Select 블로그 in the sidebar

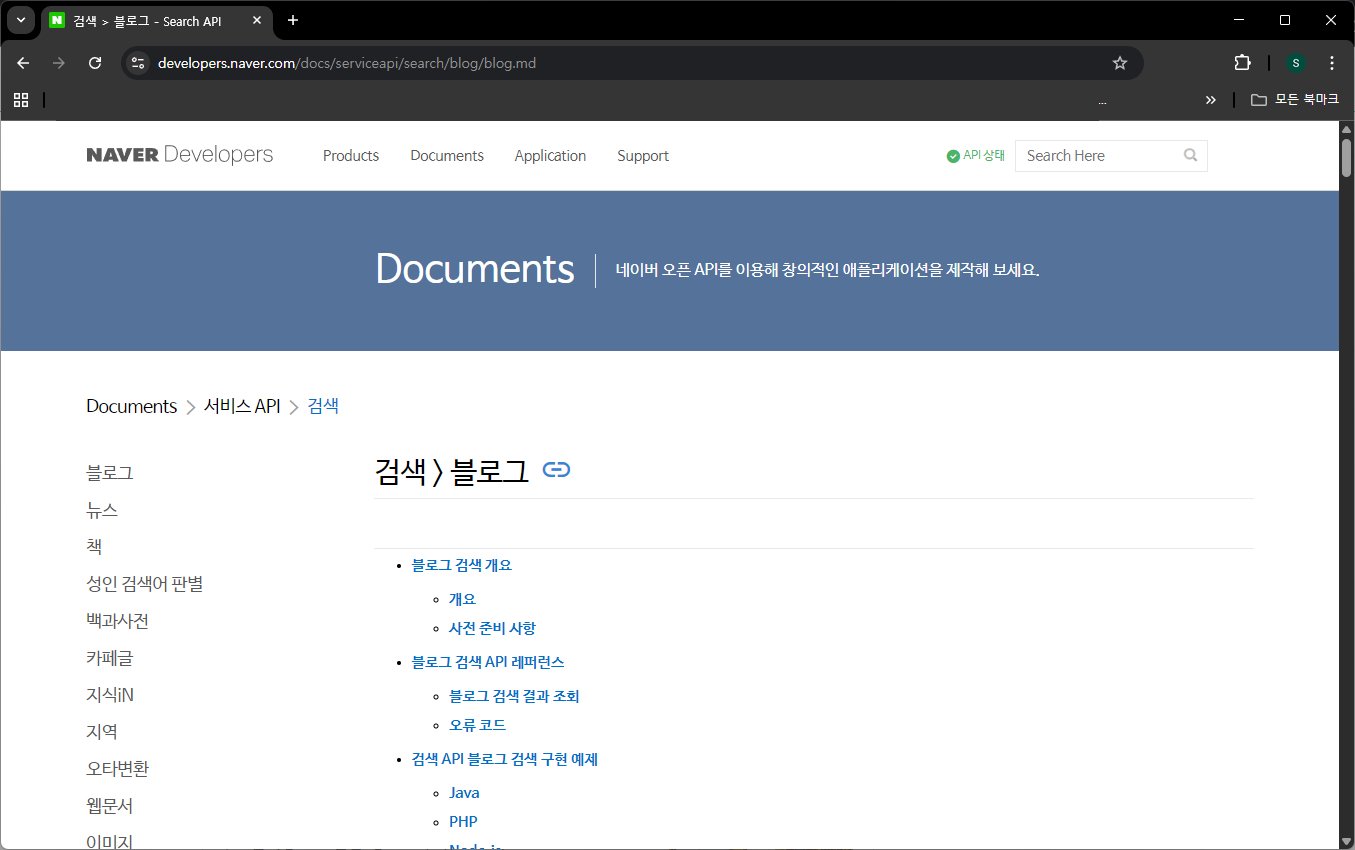[x=110, y=473]
